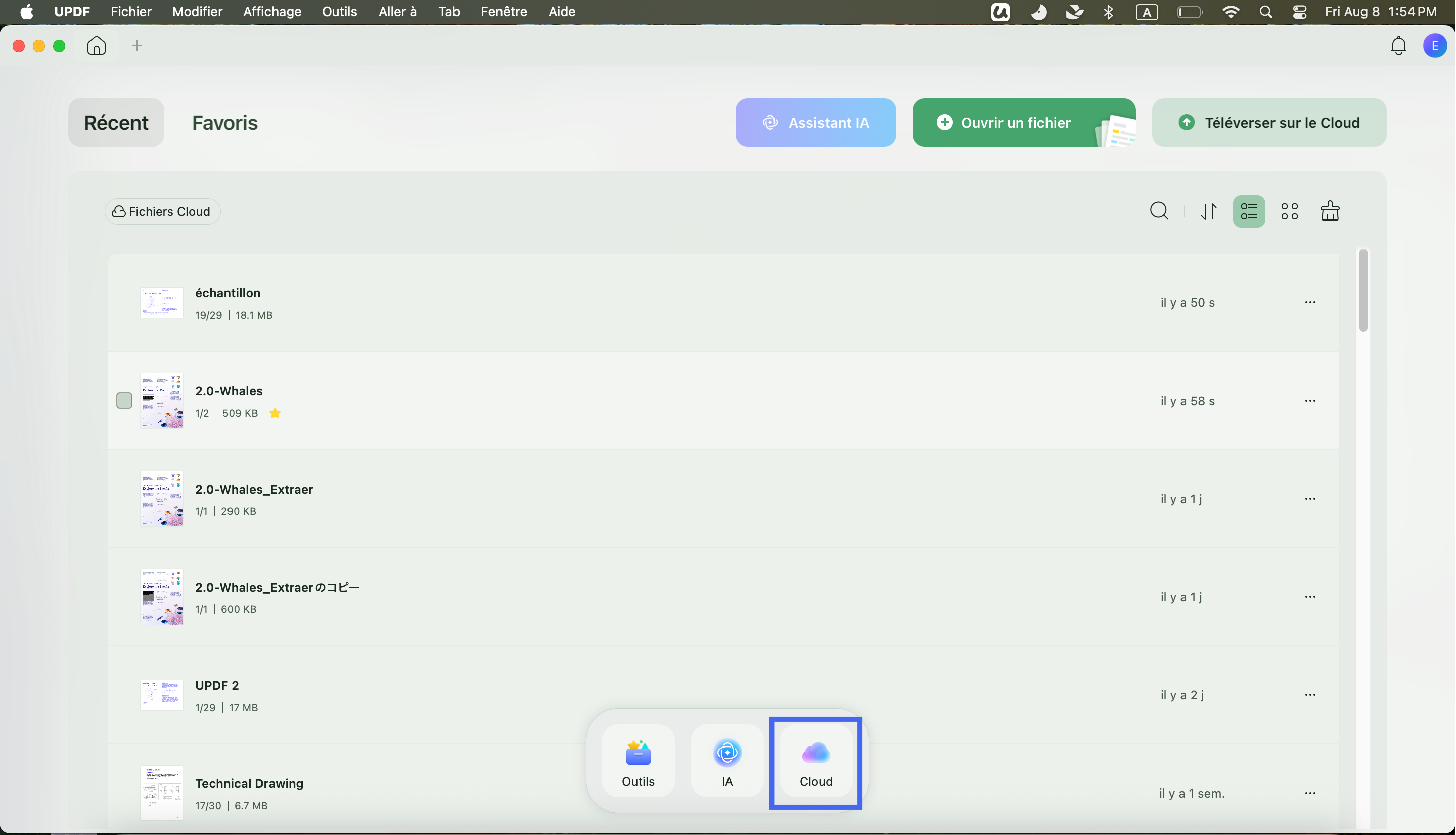Filter by Fichiers Cloud

tap(162, 211)
